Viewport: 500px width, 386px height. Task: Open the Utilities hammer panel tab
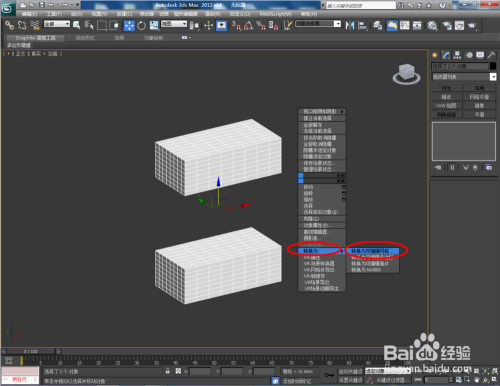[491, 55]
